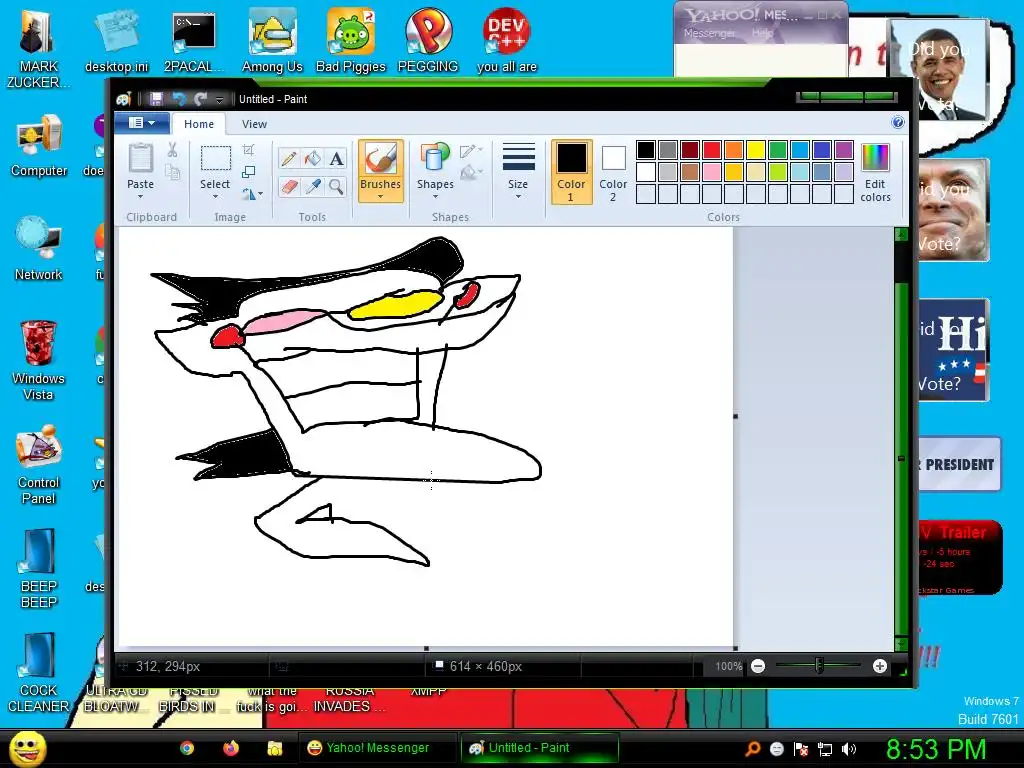Screen dimensions: 1024x768
Task: Launch Chrome from taskbar
Action: click(x=187, y=748)
